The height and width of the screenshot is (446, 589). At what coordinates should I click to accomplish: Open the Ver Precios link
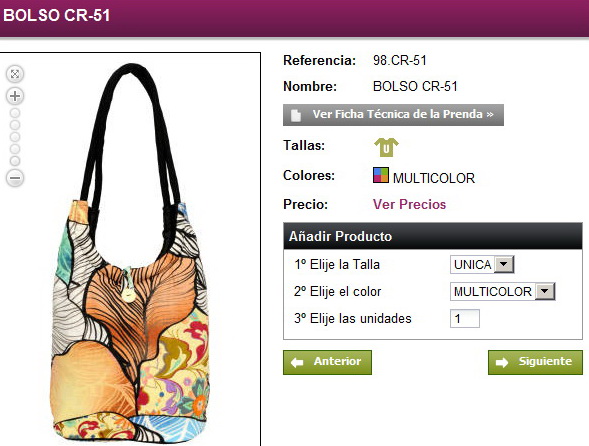(x=409, y=204)
